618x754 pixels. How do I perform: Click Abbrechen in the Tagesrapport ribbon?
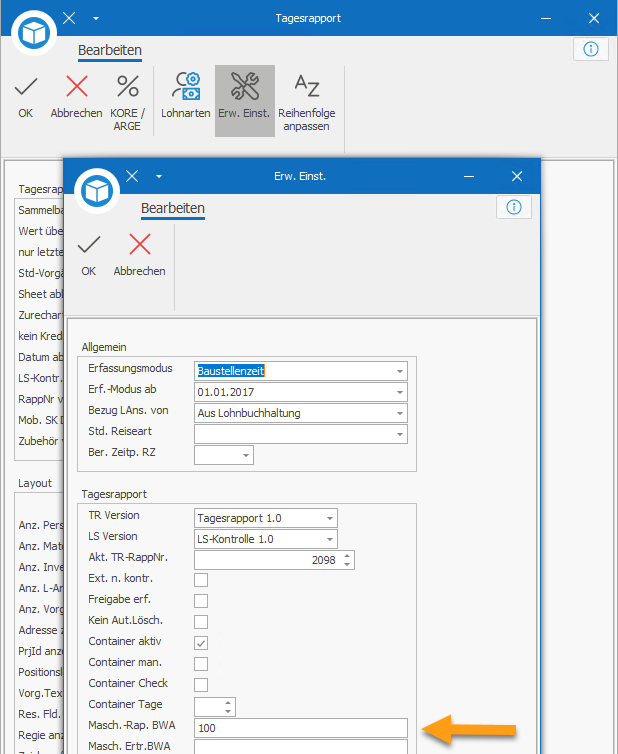click(x=76, y=98)
